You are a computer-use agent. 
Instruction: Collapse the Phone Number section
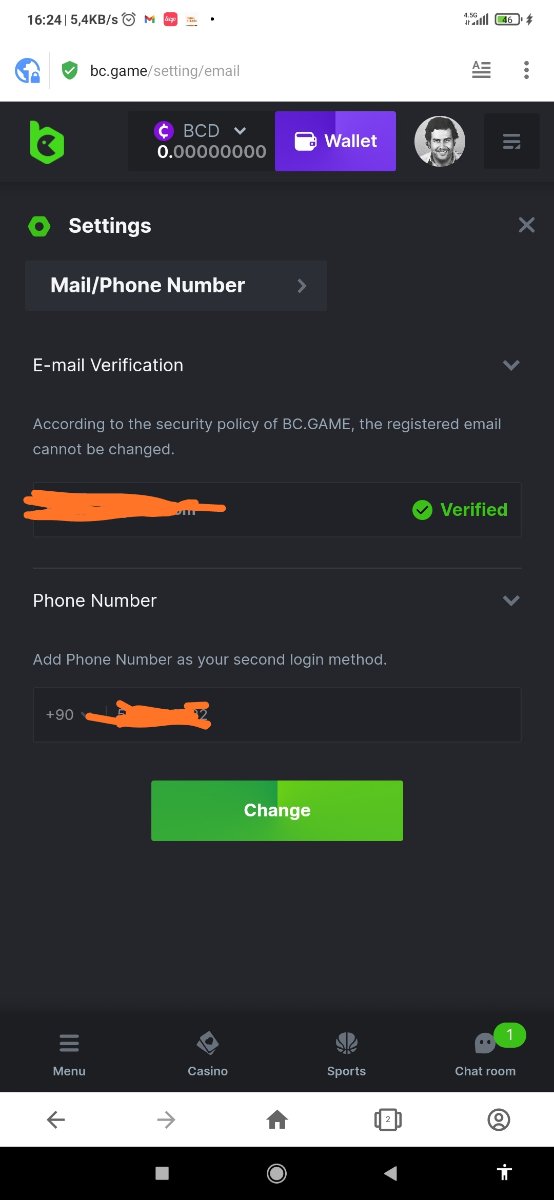pyautogui.click(x=511, y=600)
